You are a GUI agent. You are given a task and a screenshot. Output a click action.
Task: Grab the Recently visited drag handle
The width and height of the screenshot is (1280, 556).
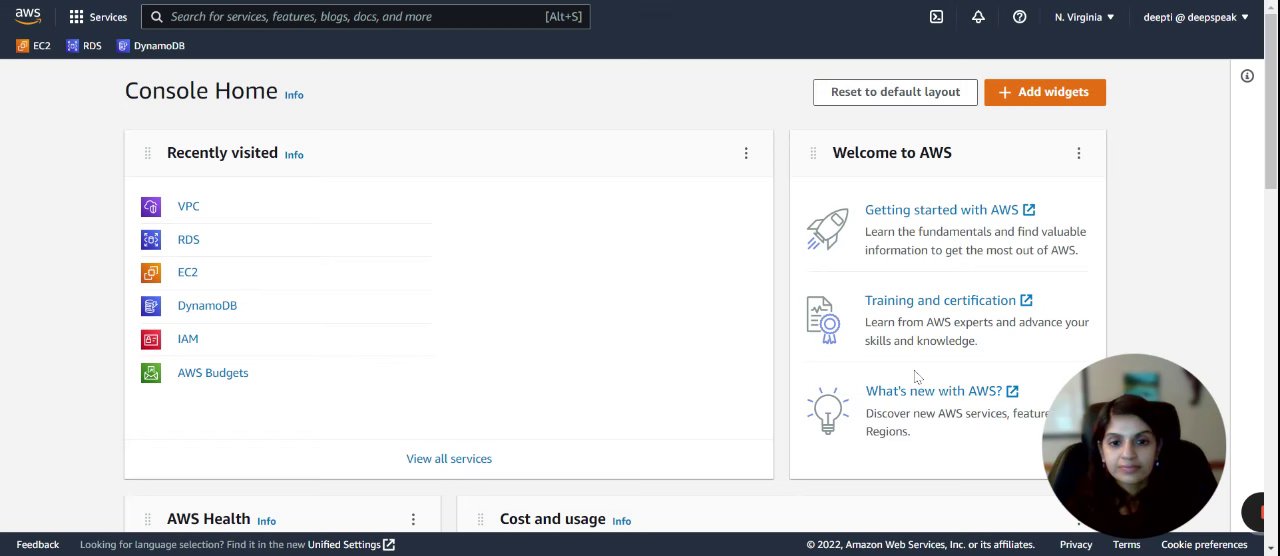point(147,153)
